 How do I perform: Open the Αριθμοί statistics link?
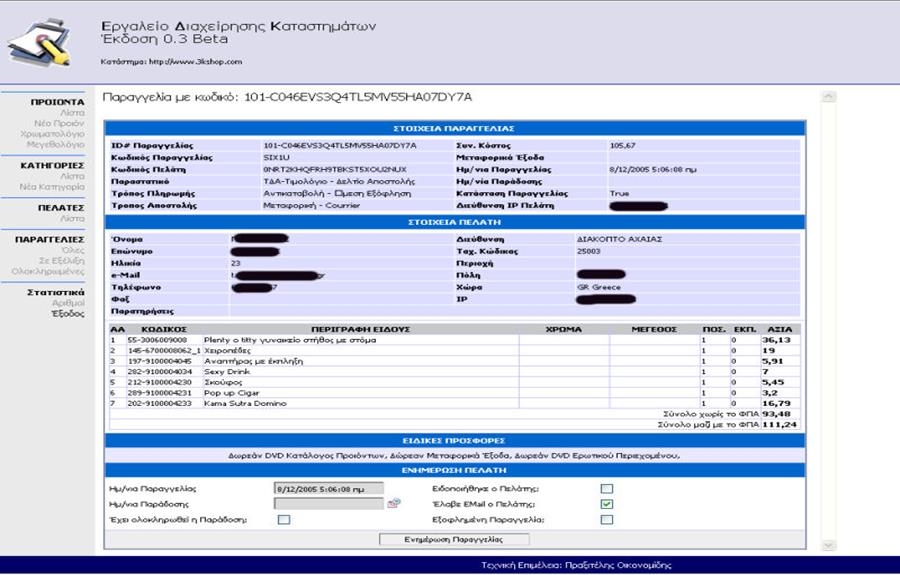pos(68,303)
